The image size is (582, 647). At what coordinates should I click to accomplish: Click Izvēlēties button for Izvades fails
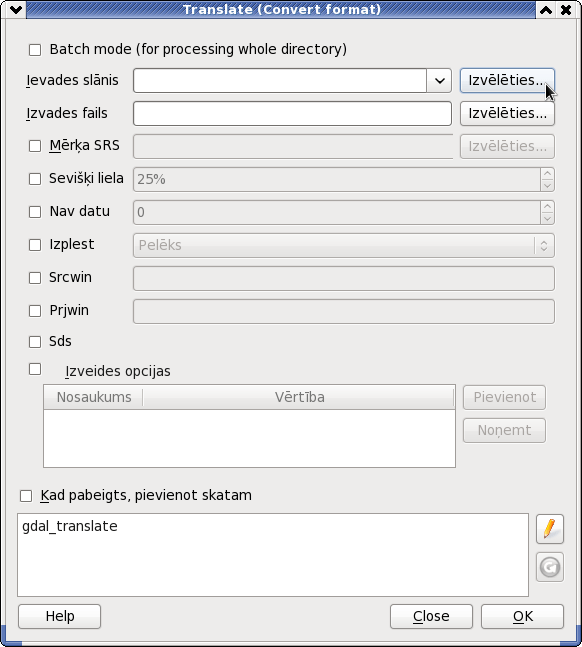(507, 113)
